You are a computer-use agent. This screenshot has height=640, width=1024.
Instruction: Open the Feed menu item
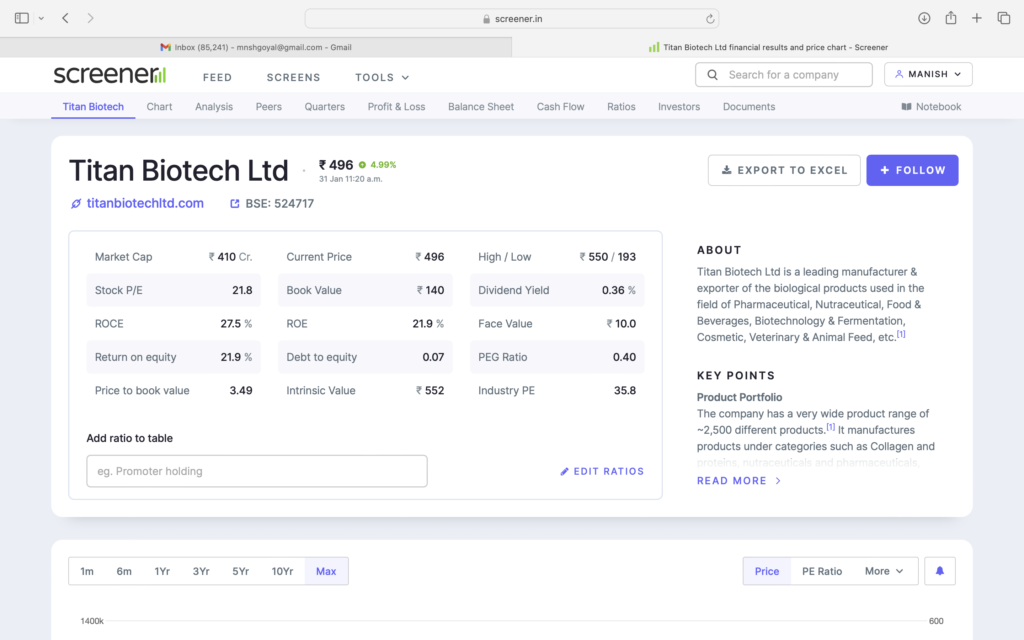point(217,77)
